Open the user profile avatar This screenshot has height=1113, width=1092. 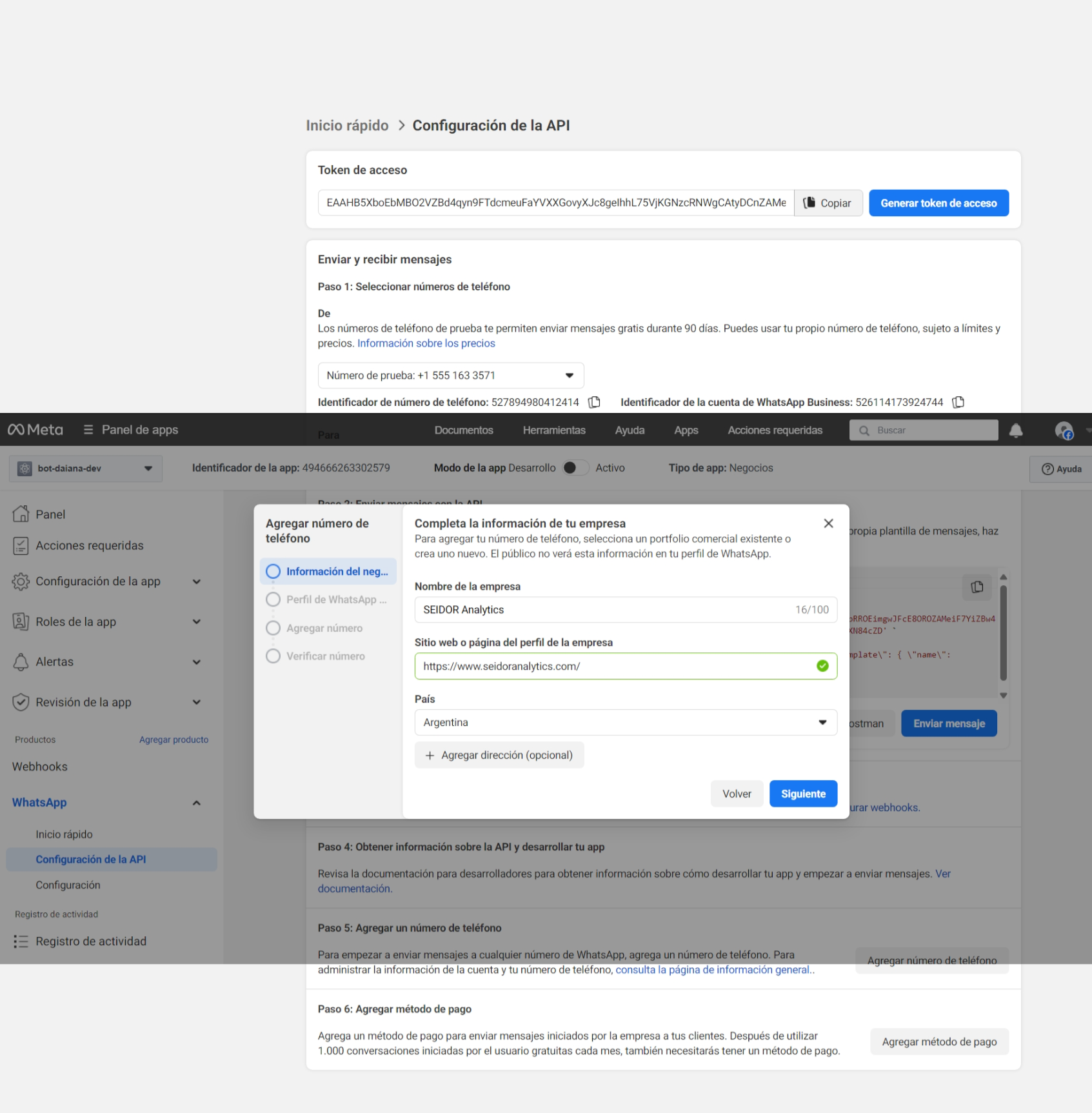(x=1064, y=430)
